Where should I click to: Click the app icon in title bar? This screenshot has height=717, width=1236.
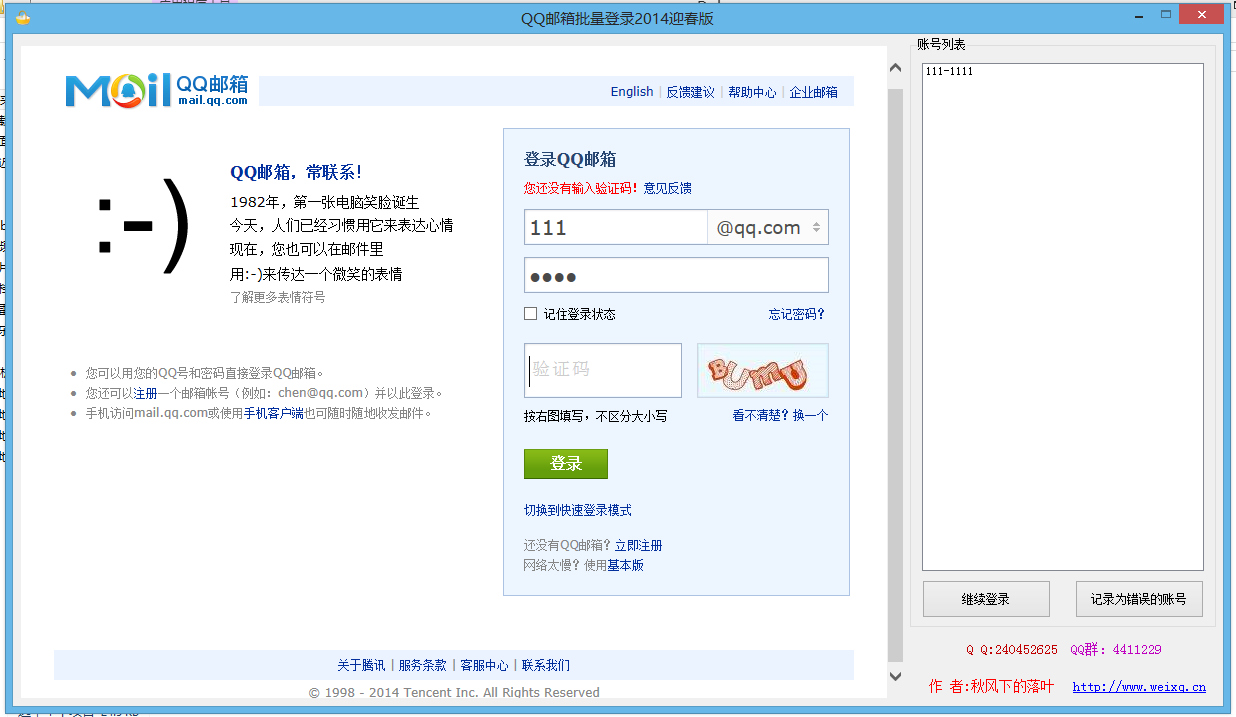(x=22, y=18)
